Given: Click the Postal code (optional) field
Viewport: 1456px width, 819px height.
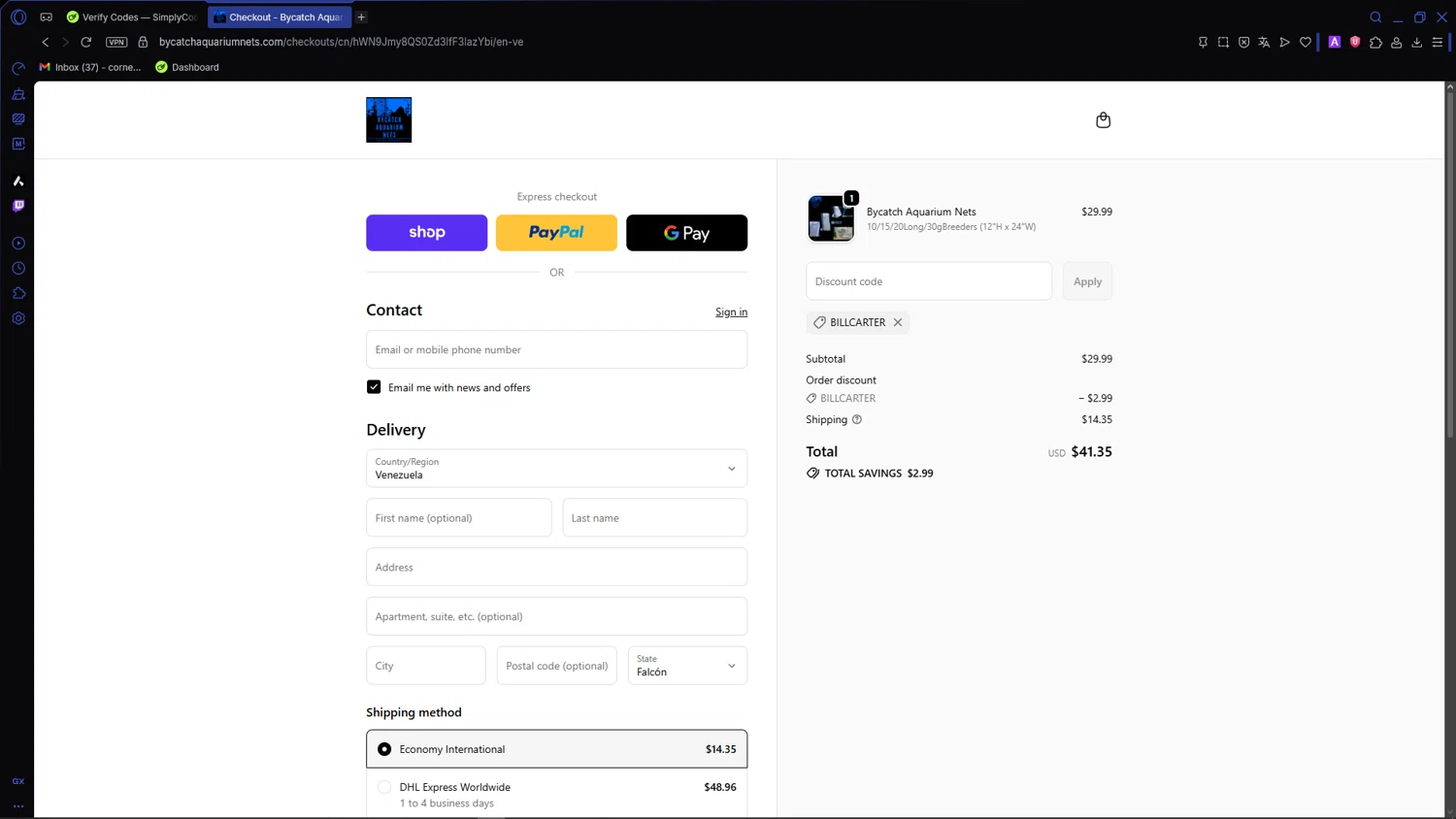Looking at the screenshot, I should tap(556, 666).
